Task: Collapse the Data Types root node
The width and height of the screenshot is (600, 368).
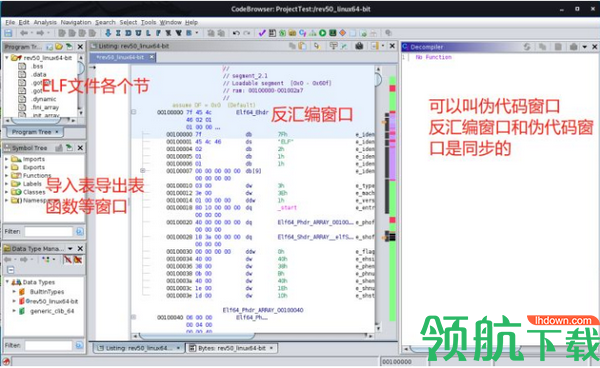Action: coord(7,282)
